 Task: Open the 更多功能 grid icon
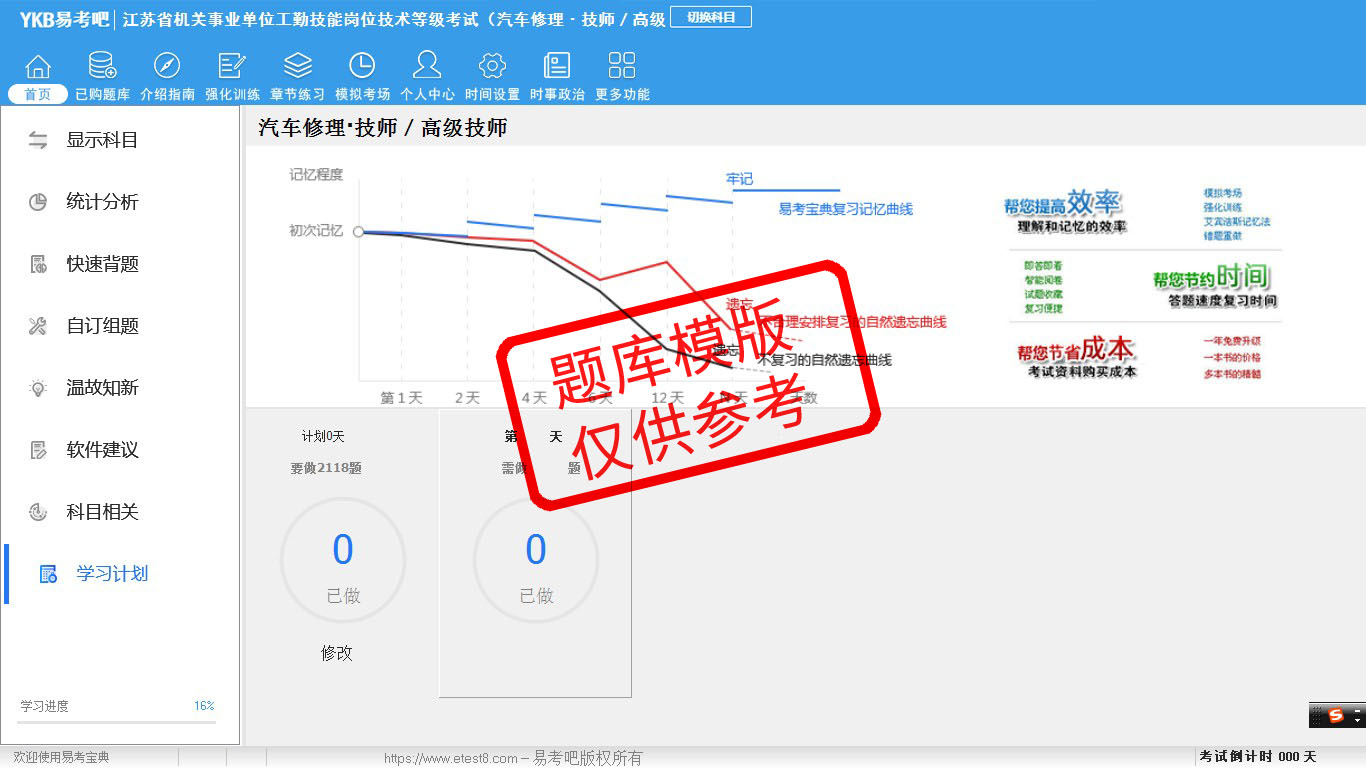pos(622,66)
